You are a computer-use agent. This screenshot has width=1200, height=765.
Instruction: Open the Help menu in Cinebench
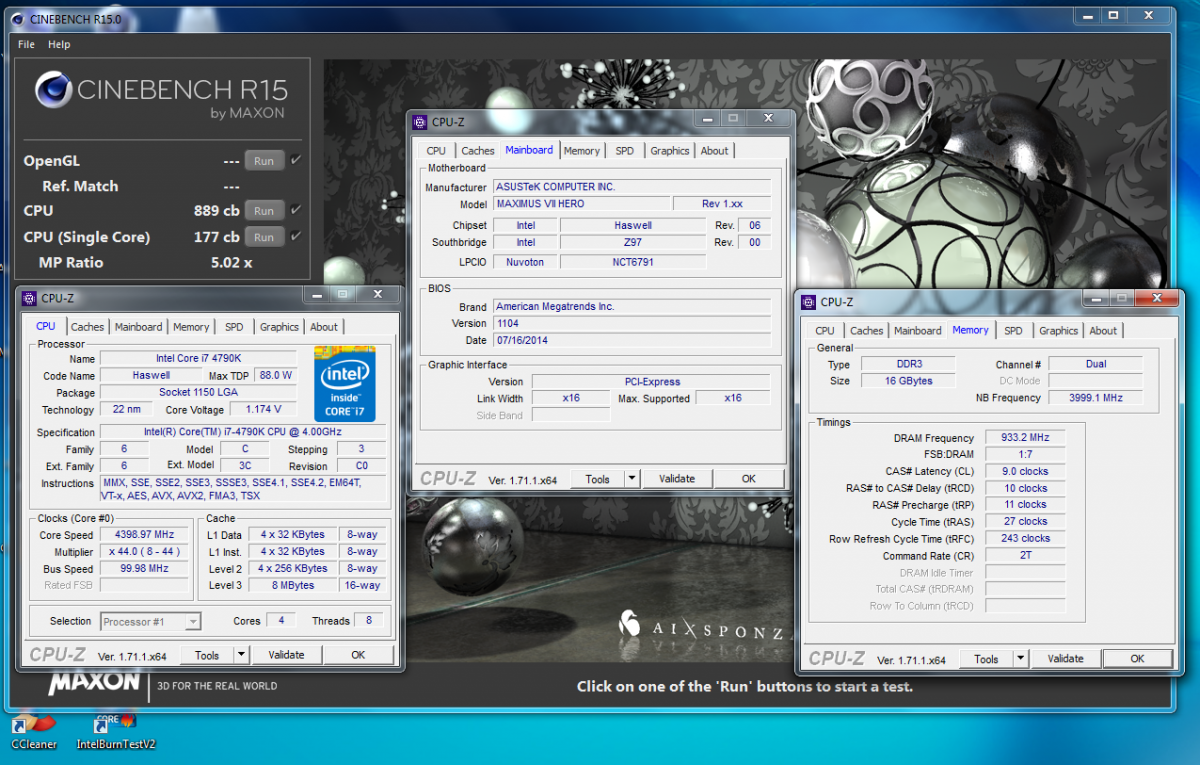(59, 44)
